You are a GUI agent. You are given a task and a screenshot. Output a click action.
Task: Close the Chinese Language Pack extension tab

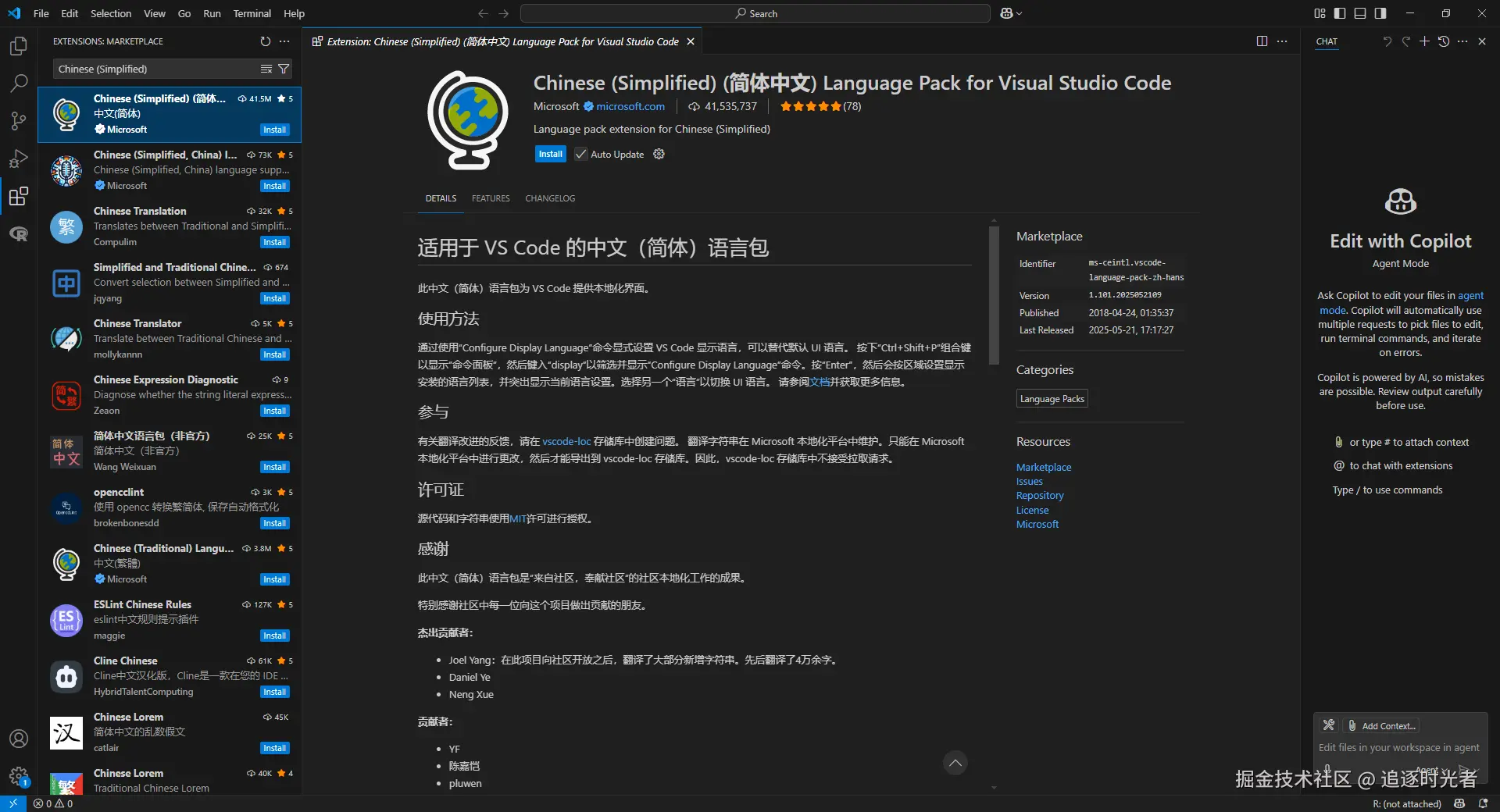[x=691, y=41]
